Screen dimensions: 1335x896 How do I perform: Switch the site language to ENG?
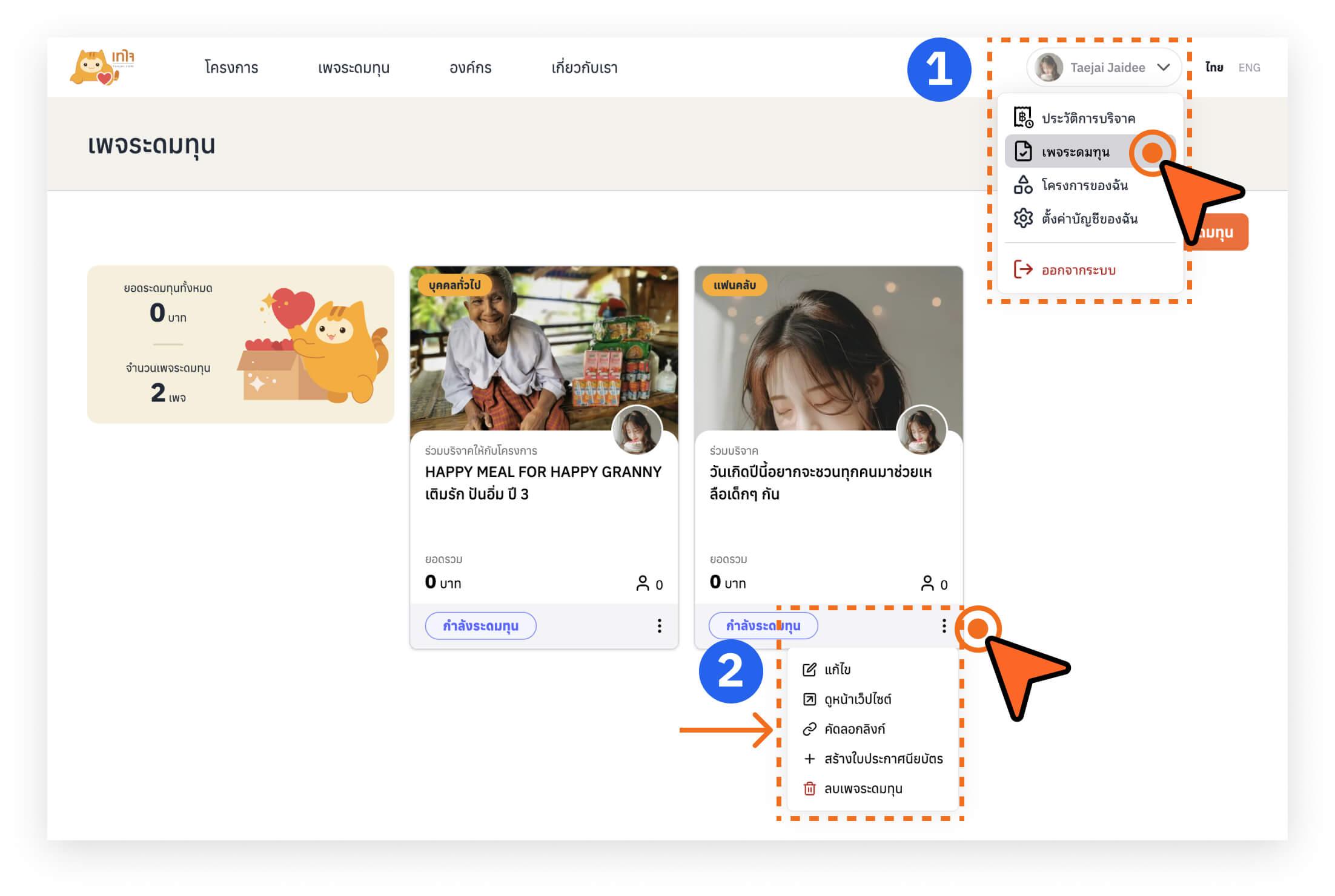click(1248, 67)
